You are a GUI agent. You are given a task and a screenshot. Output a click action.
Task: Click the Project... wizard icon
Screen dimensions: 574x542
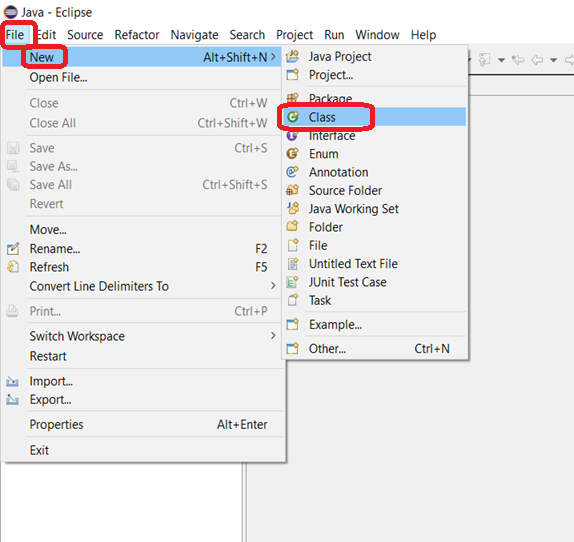click(x=292, y=75)
